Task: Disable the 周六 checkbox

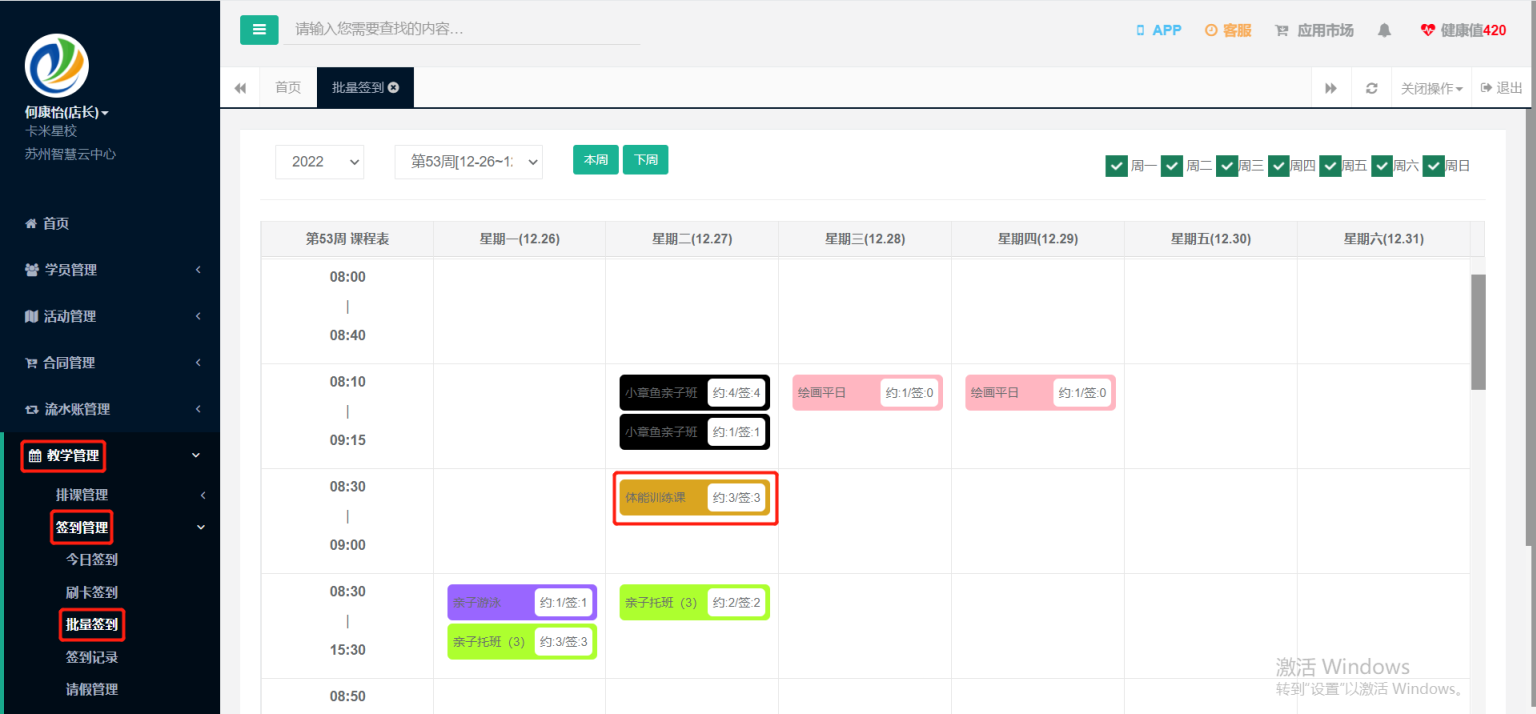Action: pos(1382,166)
